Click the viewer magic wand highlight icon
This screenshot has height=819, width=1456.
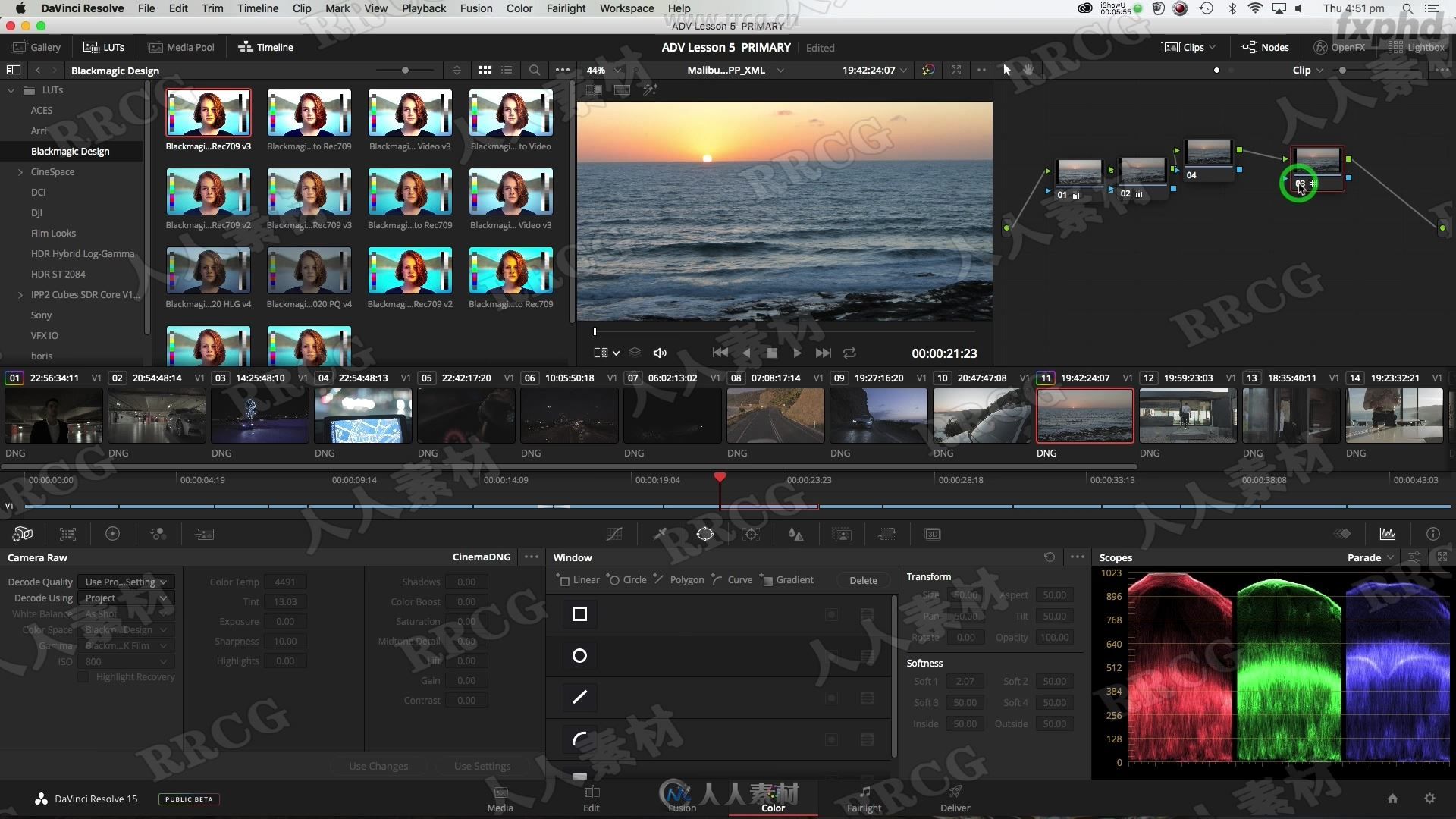tap(650, 89)
